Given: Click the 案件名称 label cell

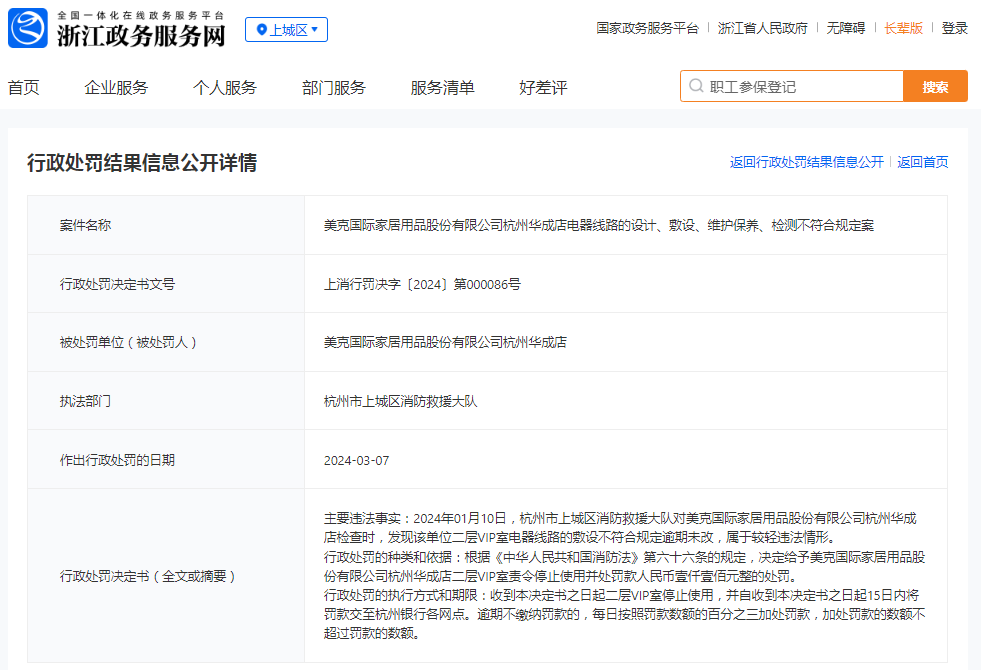Looking at the screenshot, I should pyautogui.click(x=166, y=225).
